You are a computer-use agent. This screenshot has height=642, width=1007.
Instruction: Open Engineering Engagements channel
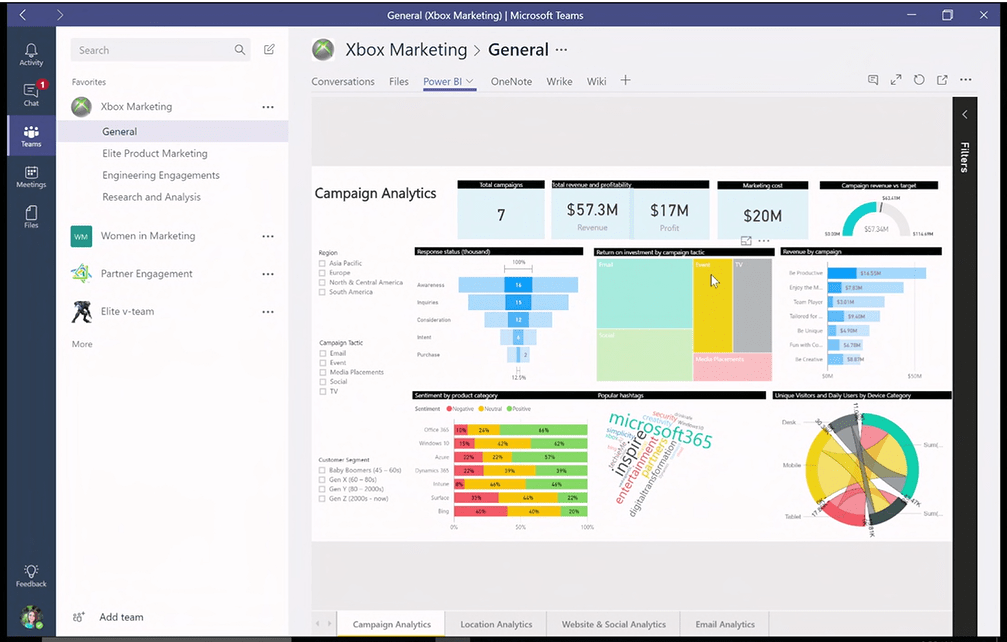[x=161, y=175]
